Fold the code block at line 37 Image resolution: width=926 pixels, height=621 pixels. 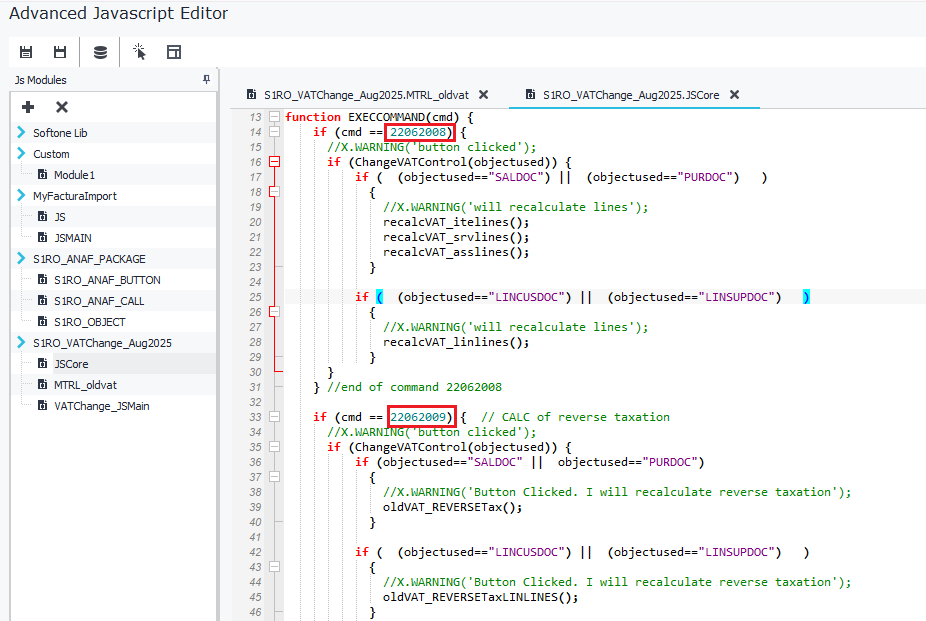[274, 477]
